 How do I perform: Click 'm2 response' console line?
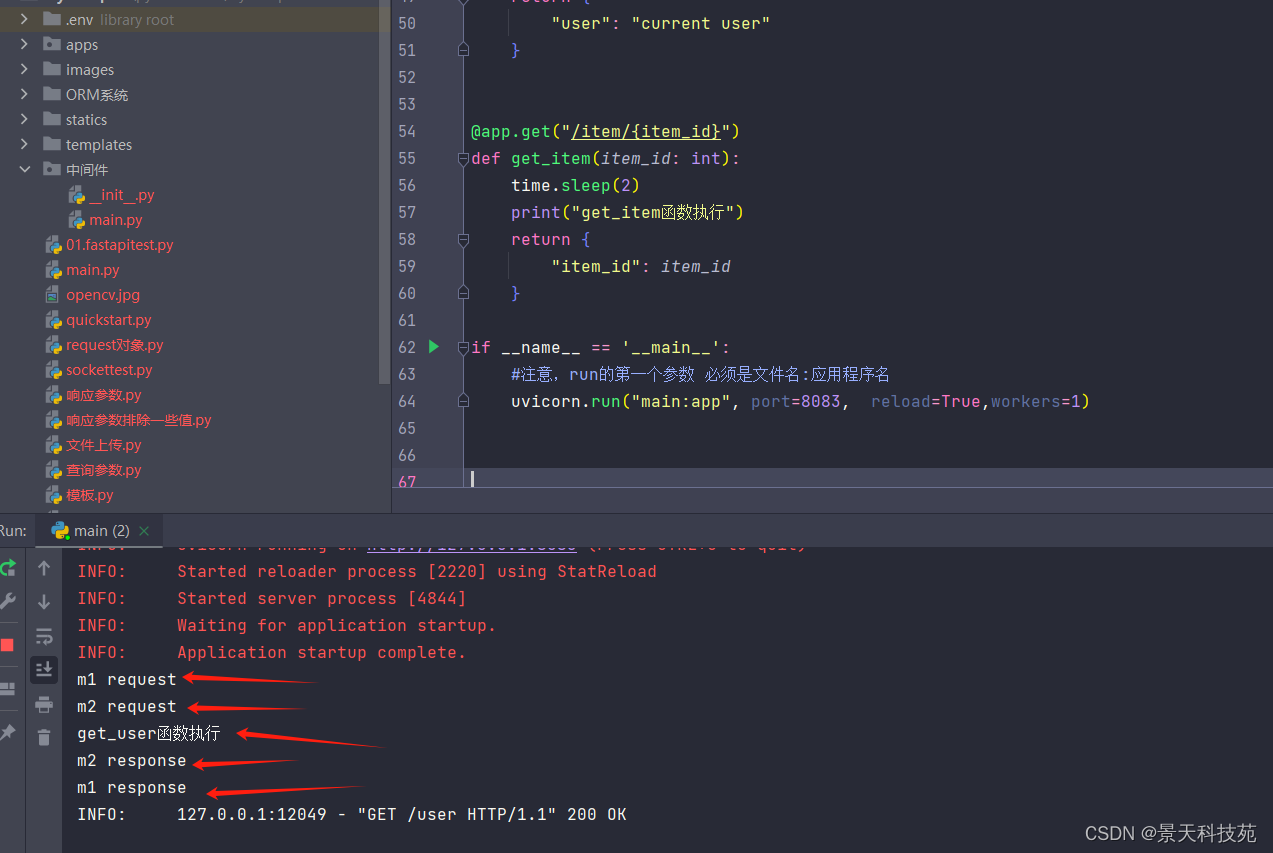click(132, 760)
